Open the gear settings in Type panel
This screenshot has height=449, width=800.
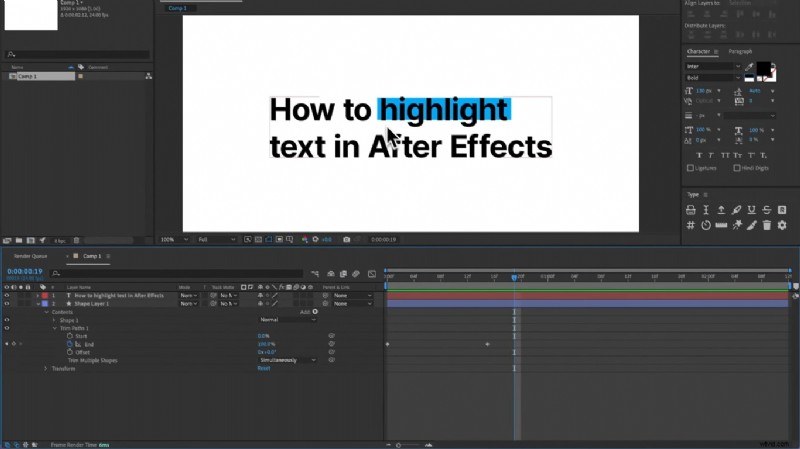coord(782,225)
